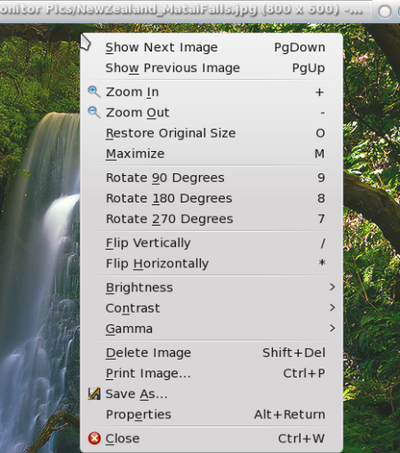Click the Zoom Out magnifier icon
Screen dimensions: 400x453
click(94, 112)
